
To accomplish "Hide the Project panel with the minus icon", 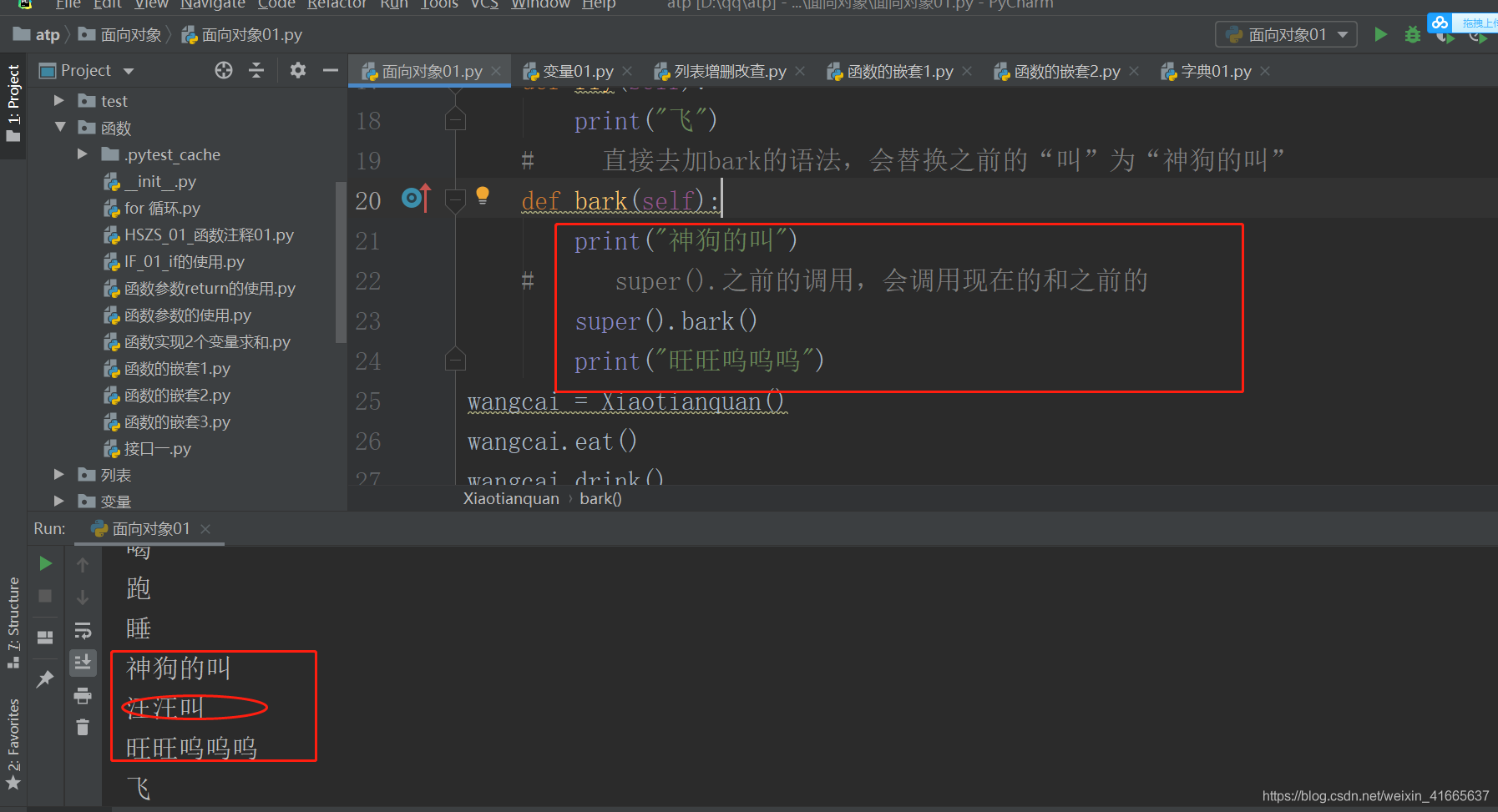I will tap(331, 70).
